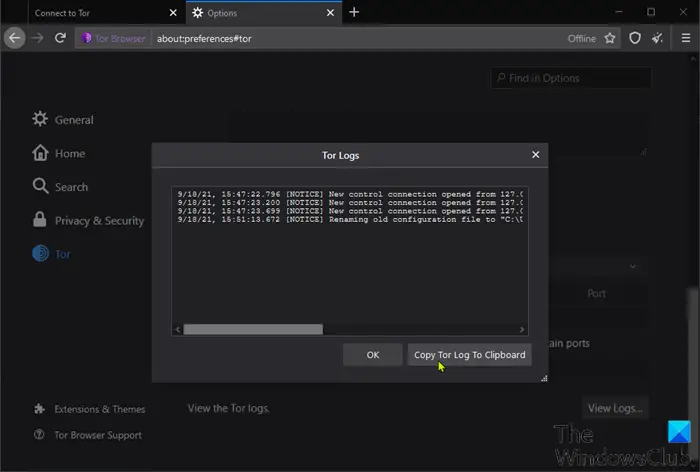700x472 pixels.
Task: Click the Tor onion icon in sidebar
Action: click(x=40, y=253)
